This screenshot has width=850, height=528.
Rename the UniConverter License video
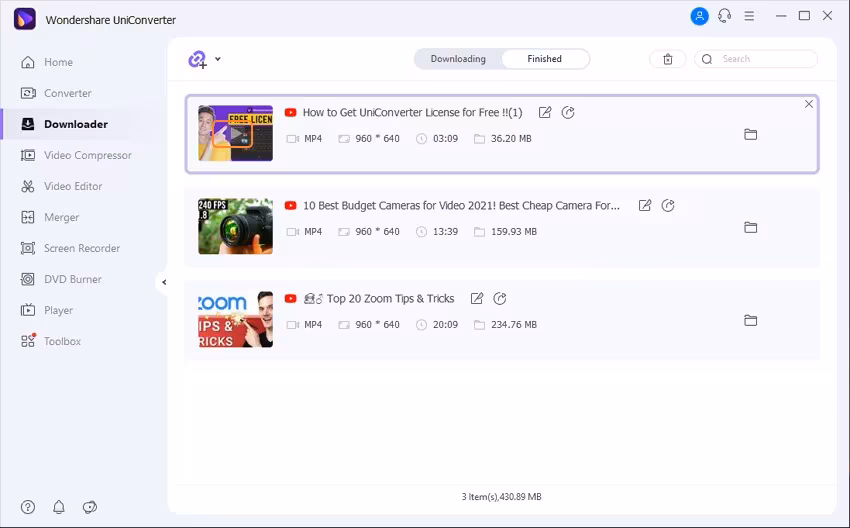[x=545, y=112]
